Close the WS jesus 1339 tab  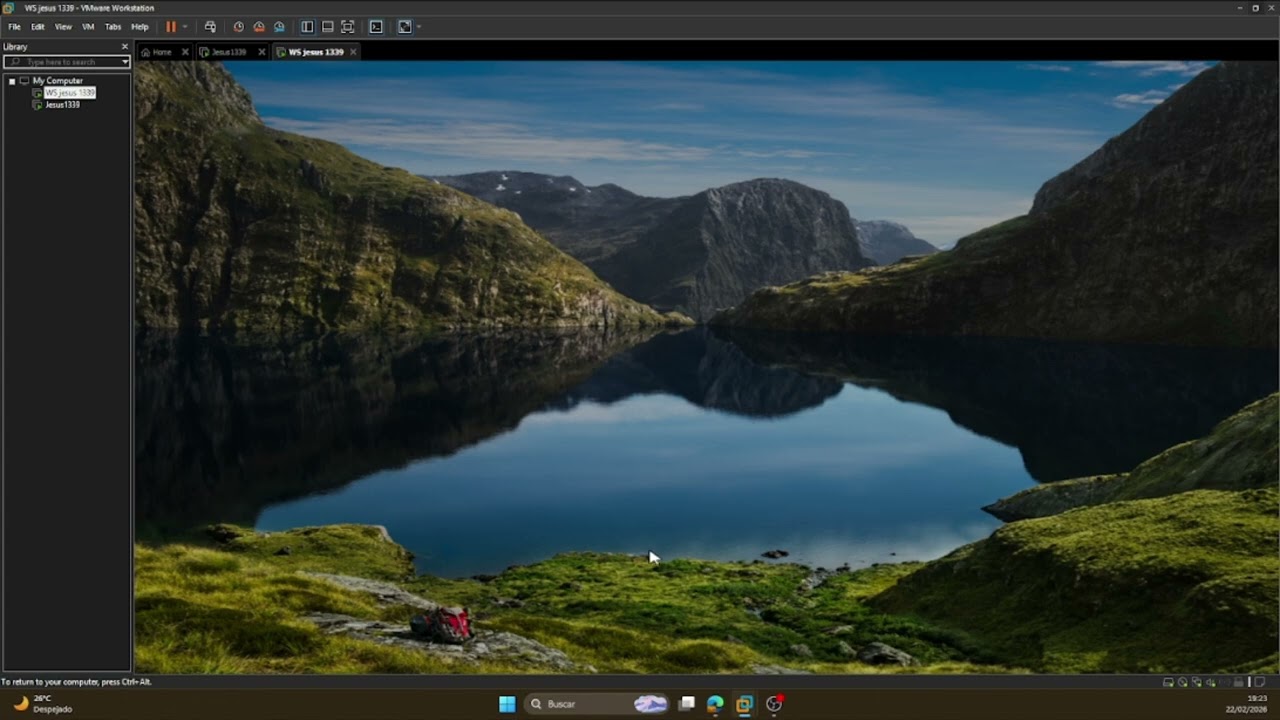353,52
